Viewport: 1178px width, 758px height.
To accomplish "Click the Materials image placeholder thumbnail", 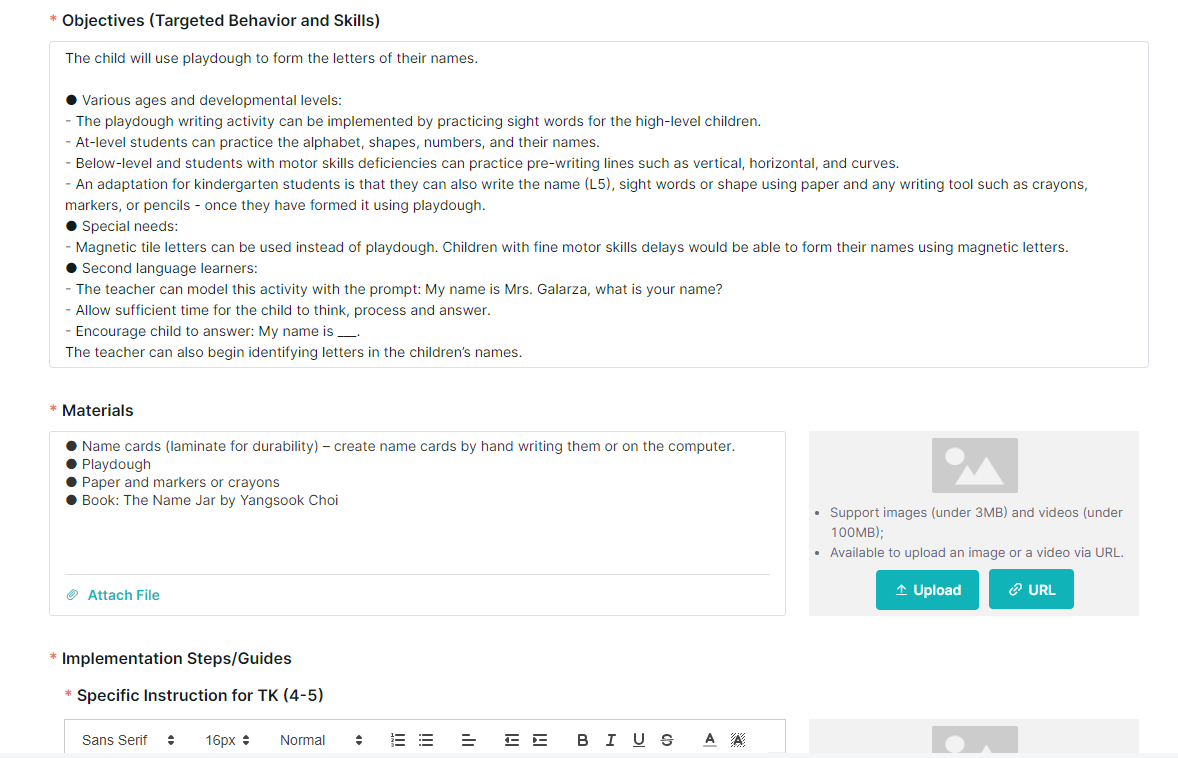I will (x=974, y=465).
